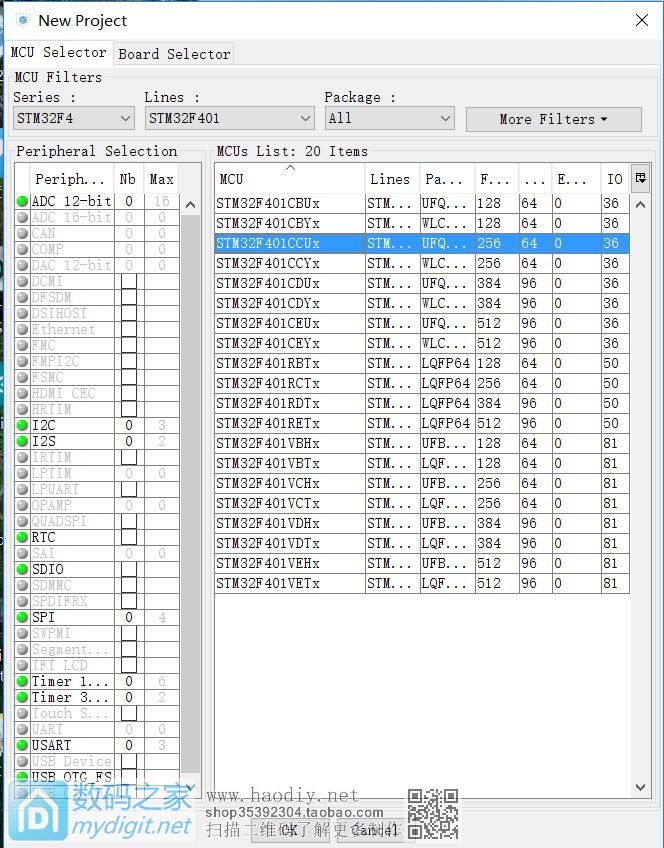Select the MCU Selector tab
664x848 pixels.
pos(58,52)
